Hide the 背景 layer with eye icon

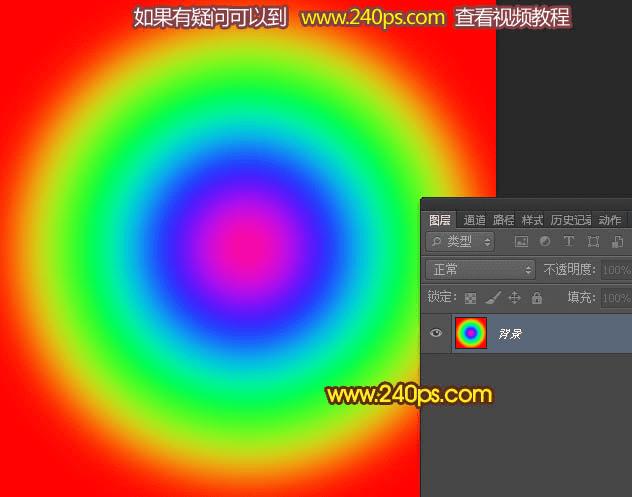[x=436, y=333]
